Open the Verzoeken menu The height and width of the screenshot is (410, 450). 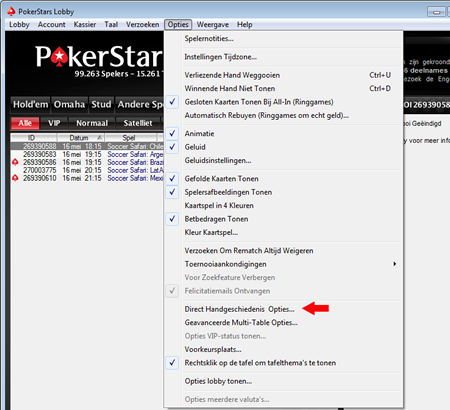click(142, 25)
